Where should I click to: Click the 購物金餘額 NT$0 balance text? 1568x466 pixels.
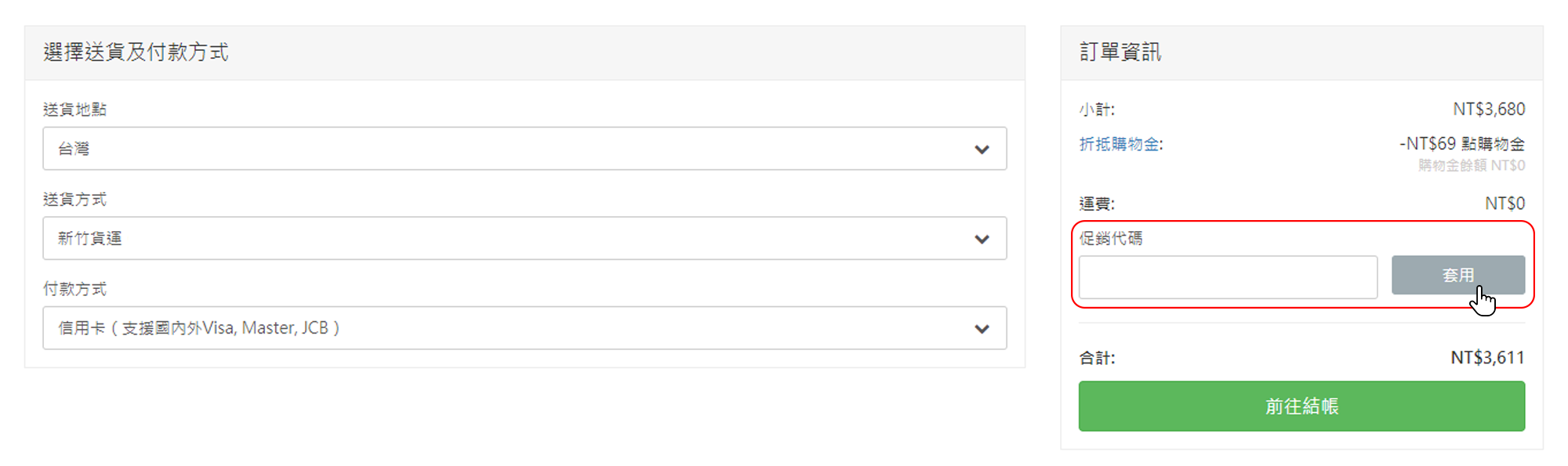[x=1472, y=165]
